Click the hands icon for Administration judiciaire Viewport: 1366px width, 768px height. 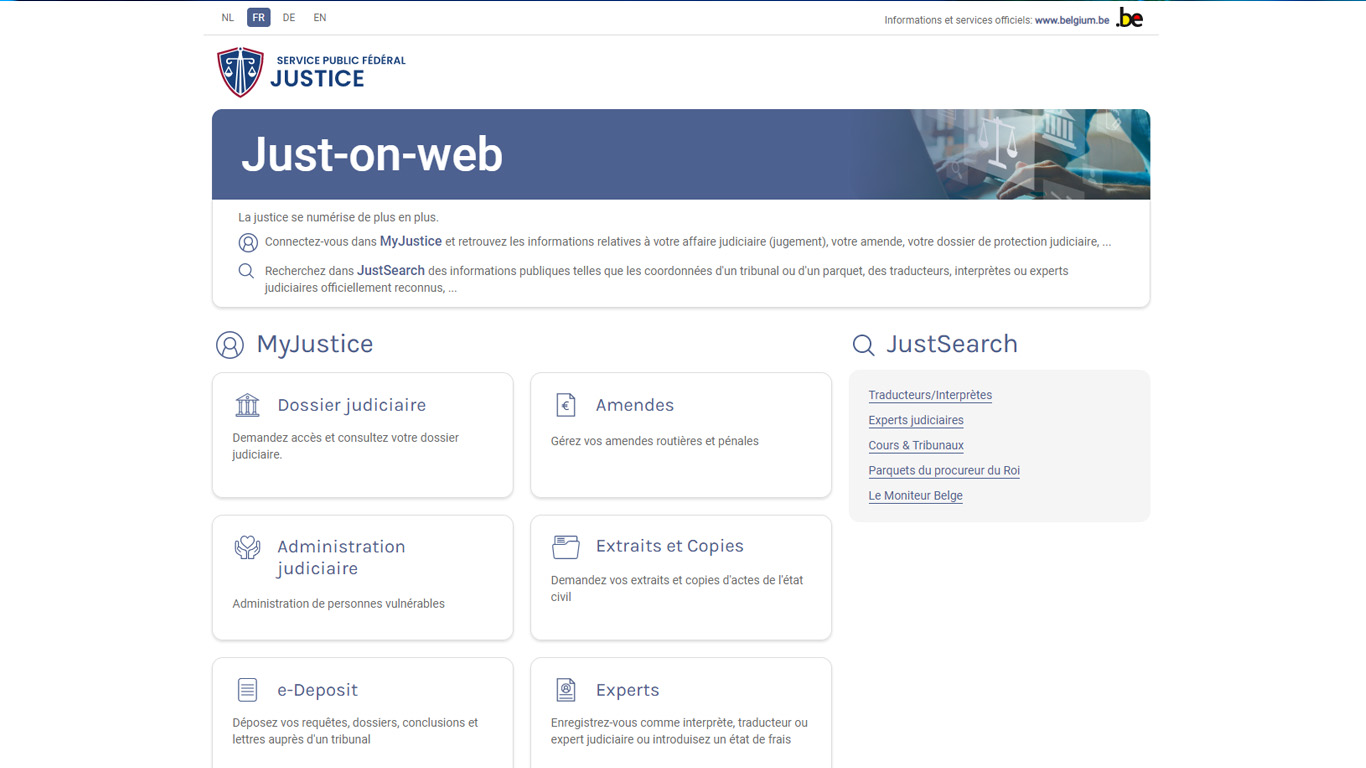coord(247,547)
